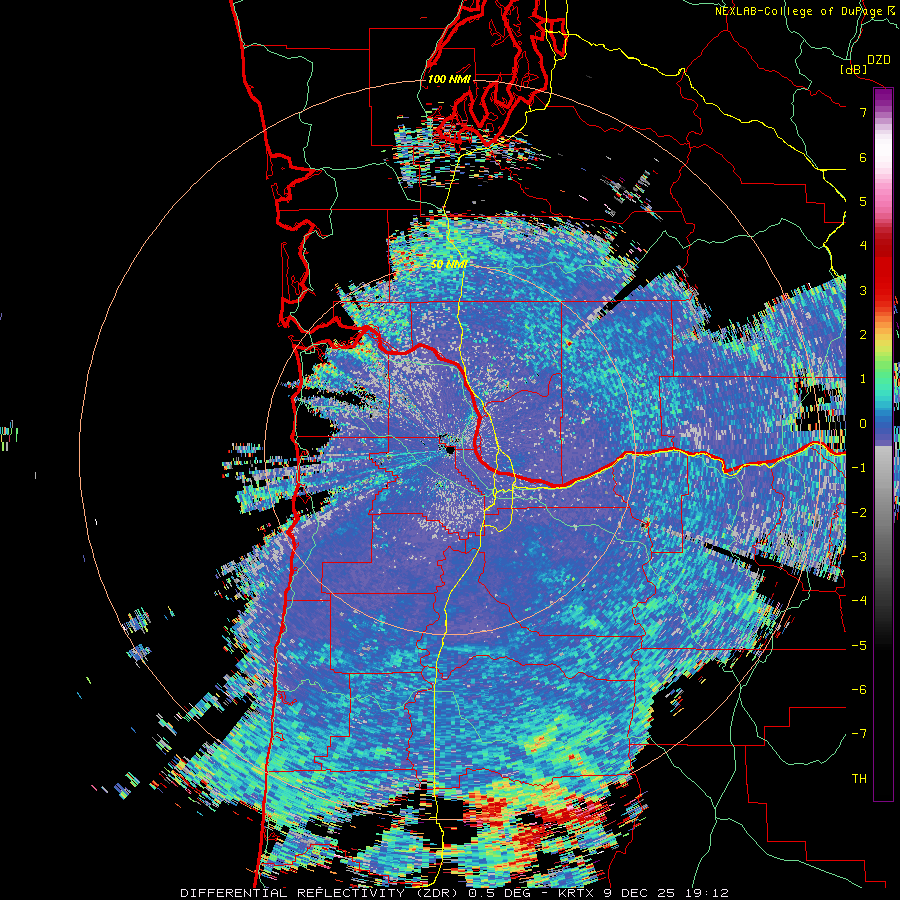
Task: Click the bottom ZDR 0.5 DEG KRTX caption
Action: click(x=454, y=893)
